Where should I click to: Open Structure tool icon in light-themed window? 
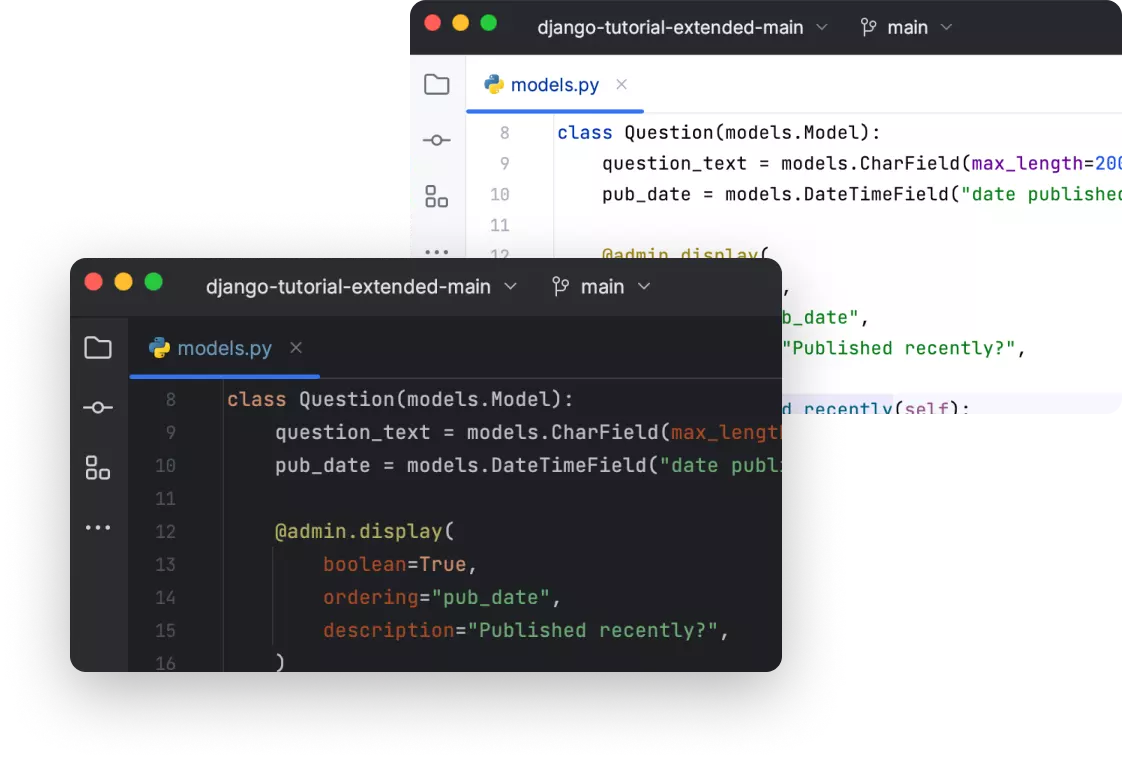[437, 196]
